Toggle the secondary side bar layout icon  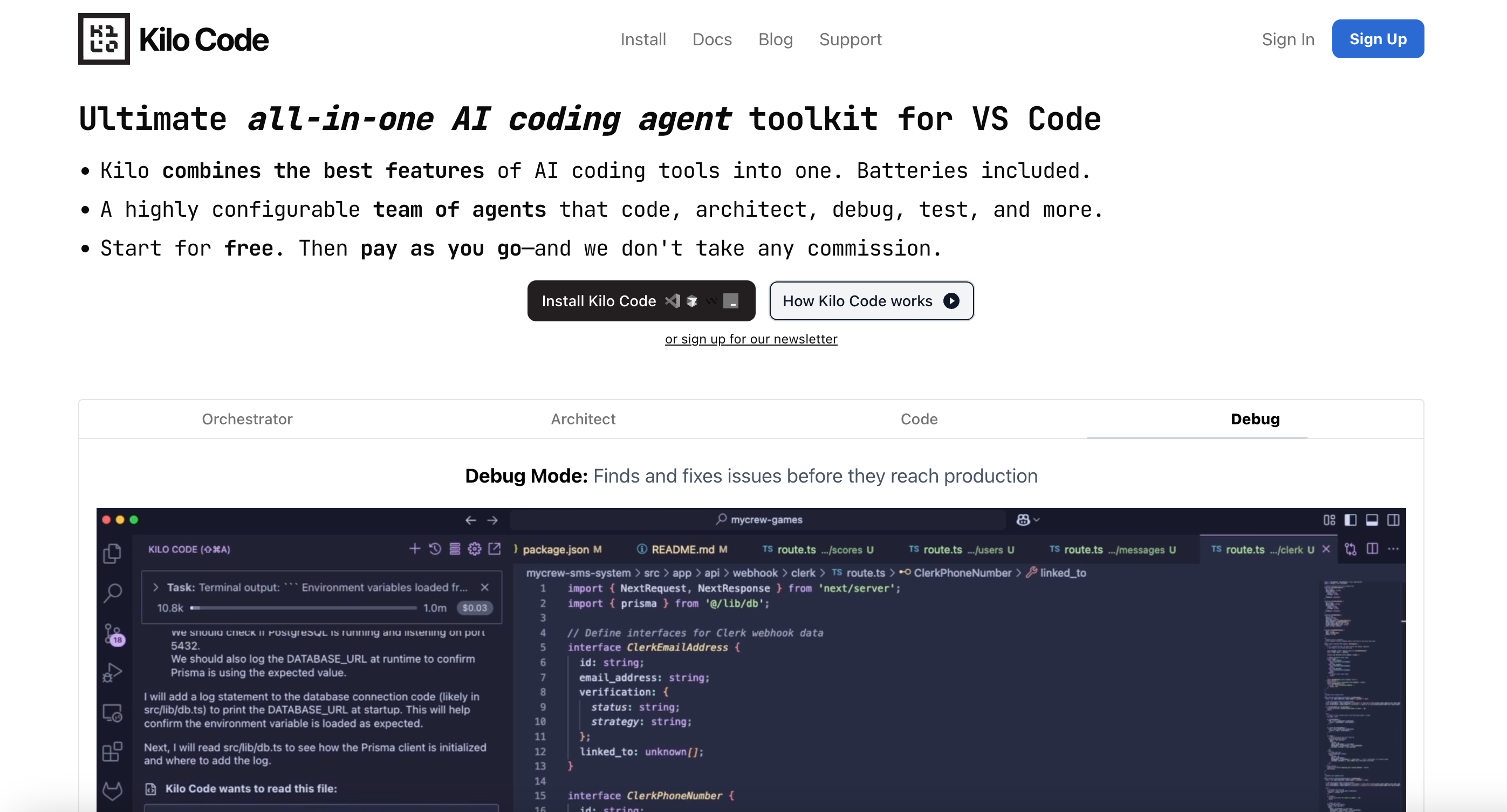pos(1394,520)
